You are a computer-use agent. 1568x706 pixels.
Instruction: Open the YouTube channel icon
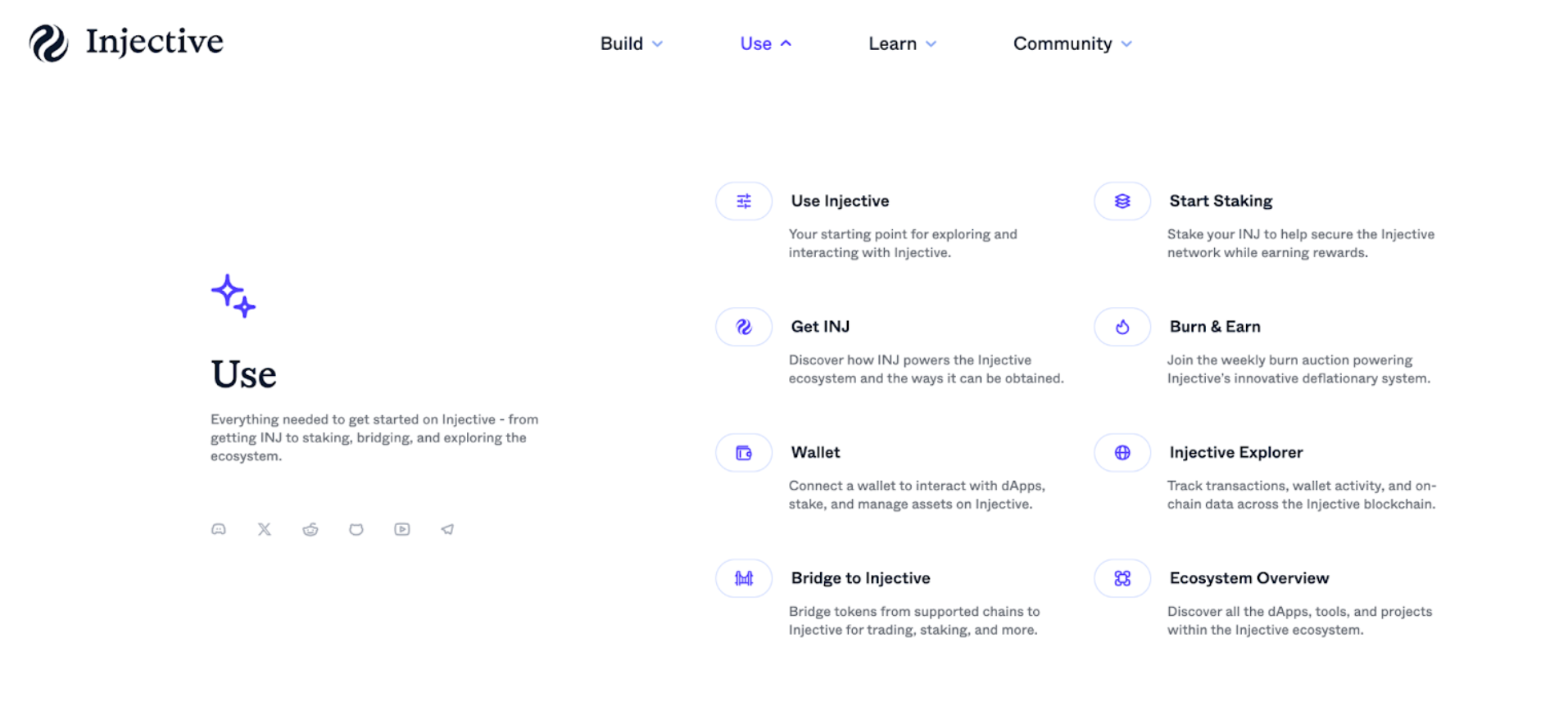(401, 529)
